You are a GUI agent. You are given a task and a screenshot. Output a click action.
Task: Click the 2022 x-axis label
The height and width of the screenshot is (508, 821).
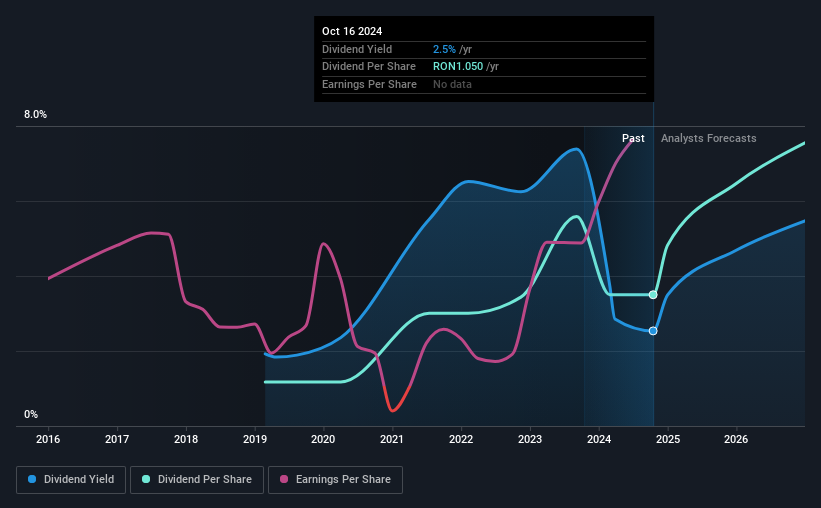coord(461,439)
